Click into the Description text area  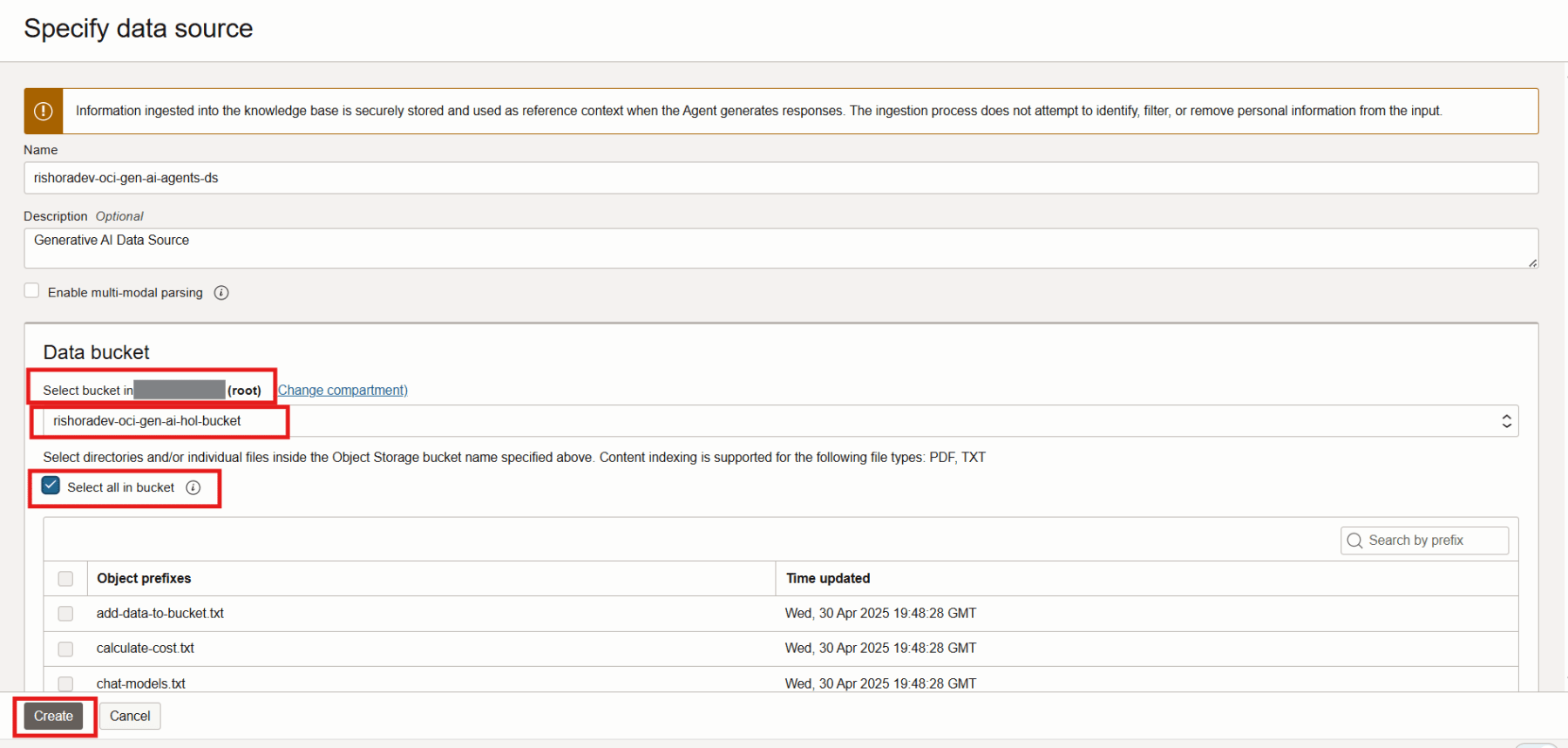[780, 248]
